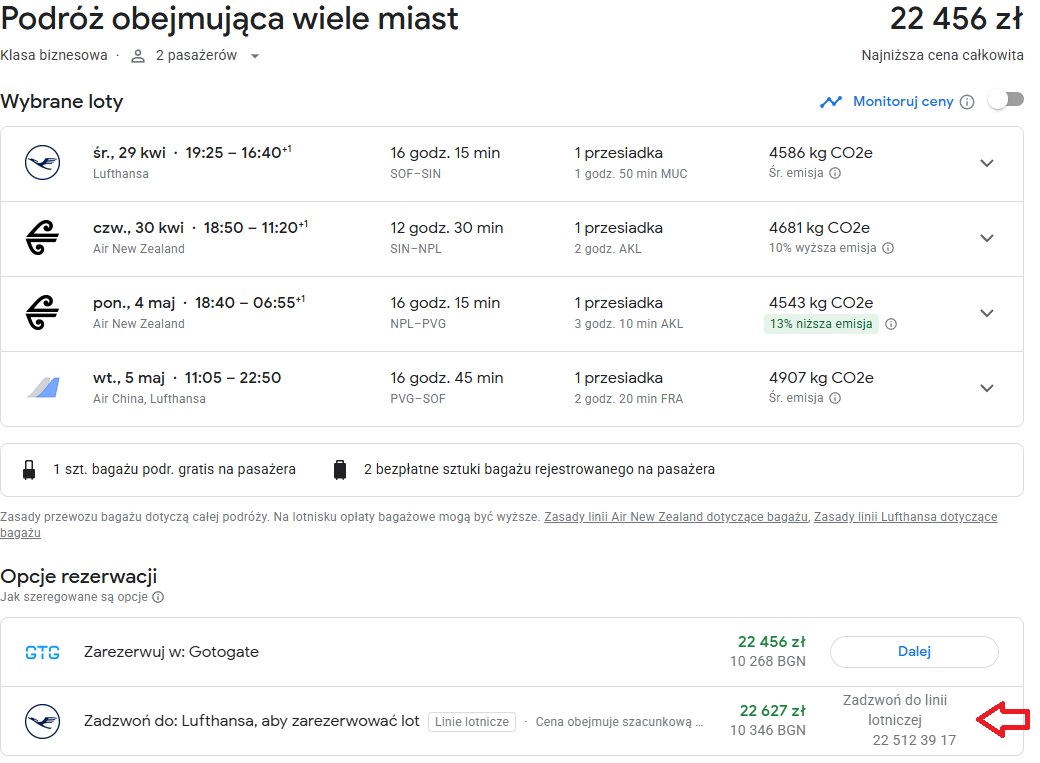Open Lufthansa baggage policy link
The image size is (1040, 763).
pos(905,517)
